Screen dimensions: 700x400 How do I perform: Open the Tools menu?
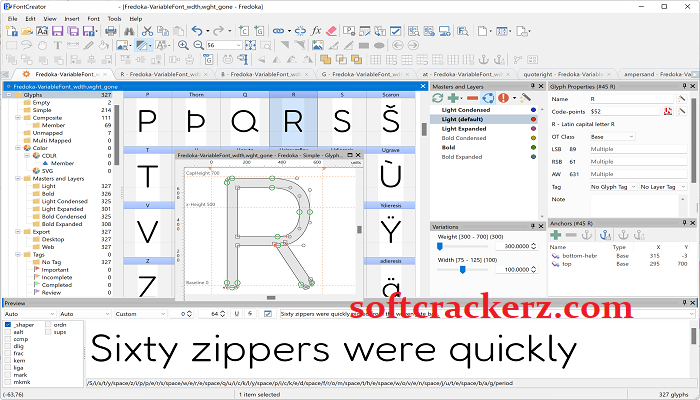(x=114, y=19)
